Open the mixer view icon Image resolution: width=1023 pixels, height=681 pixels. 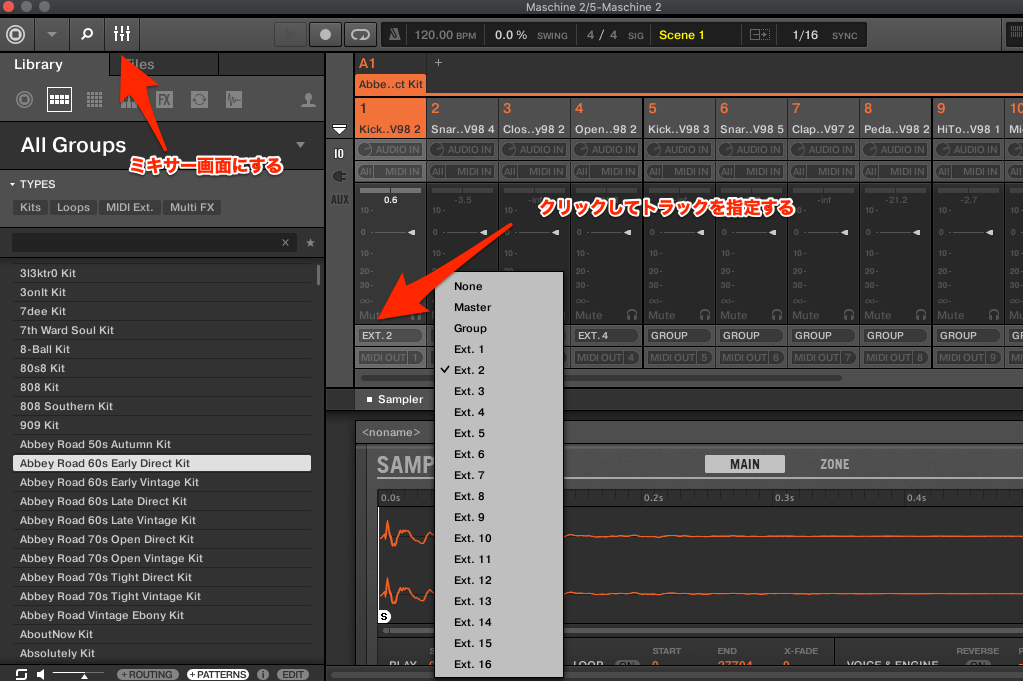[x=122, y=34]
